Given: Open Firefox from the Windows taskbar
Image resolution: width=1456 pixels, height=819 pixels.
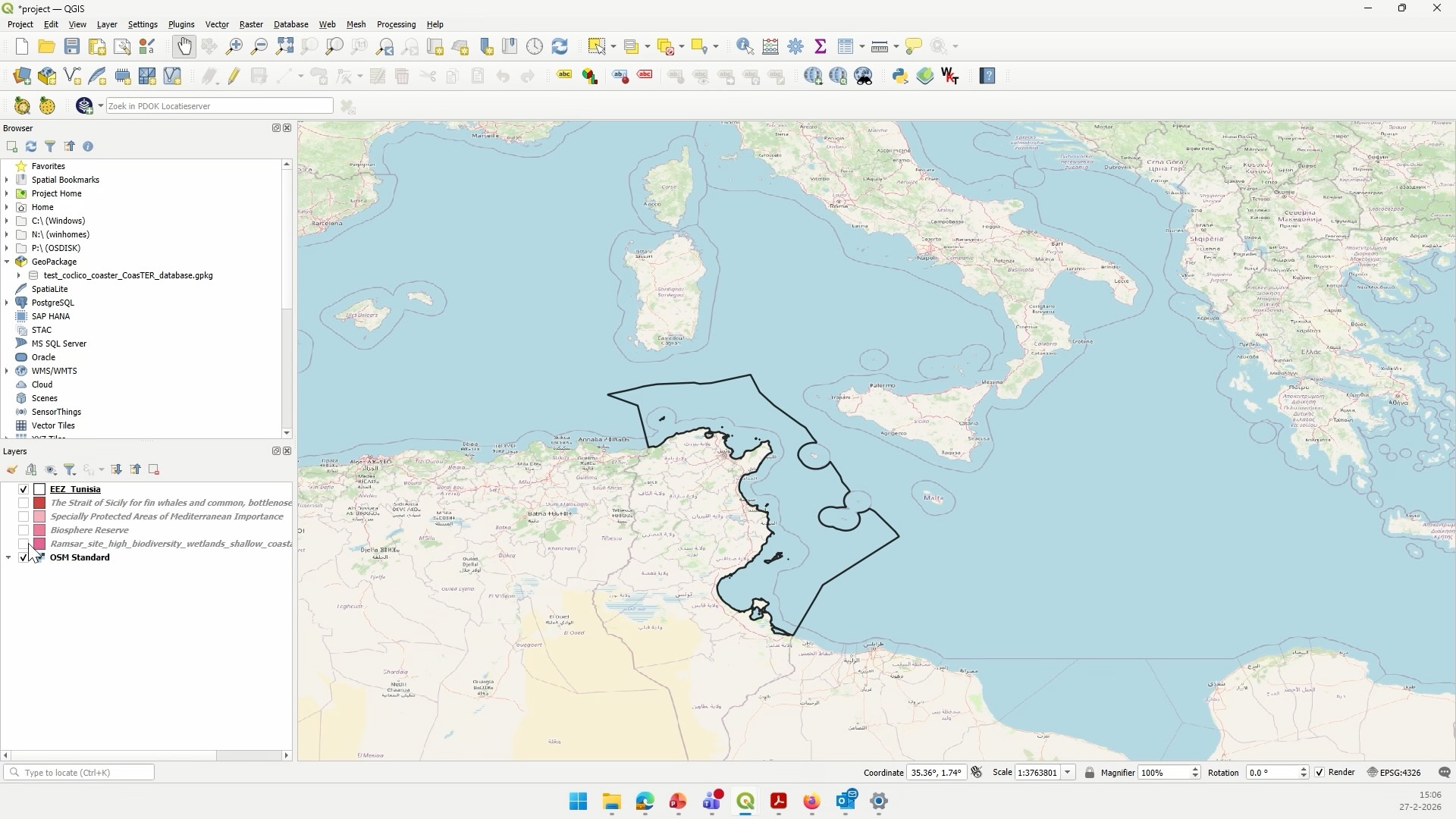Looking at the screenshot, I should click(x=812, y=802).
